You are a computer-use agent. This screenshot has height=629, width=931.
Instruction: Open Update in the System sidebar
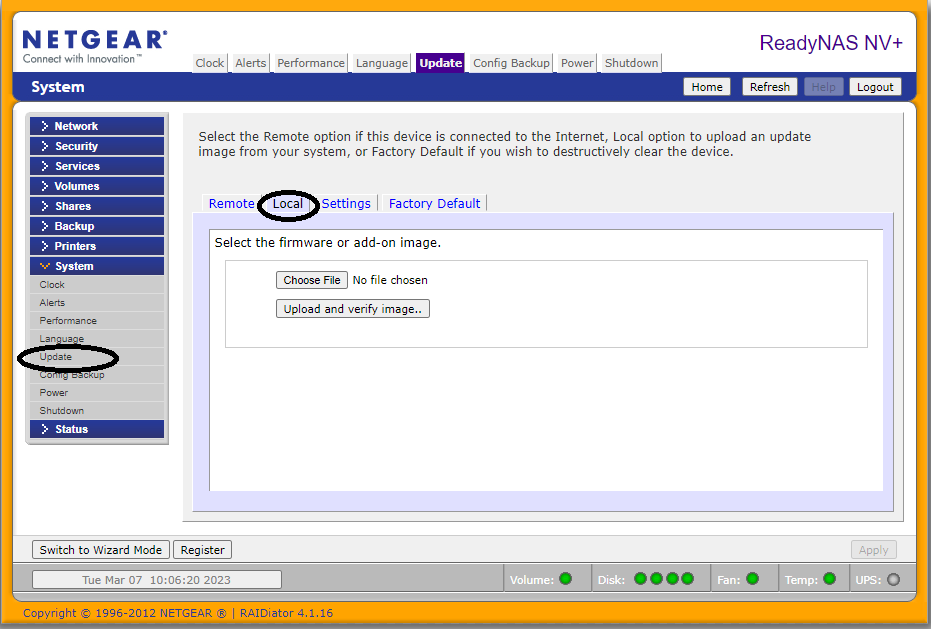point(97,356)
